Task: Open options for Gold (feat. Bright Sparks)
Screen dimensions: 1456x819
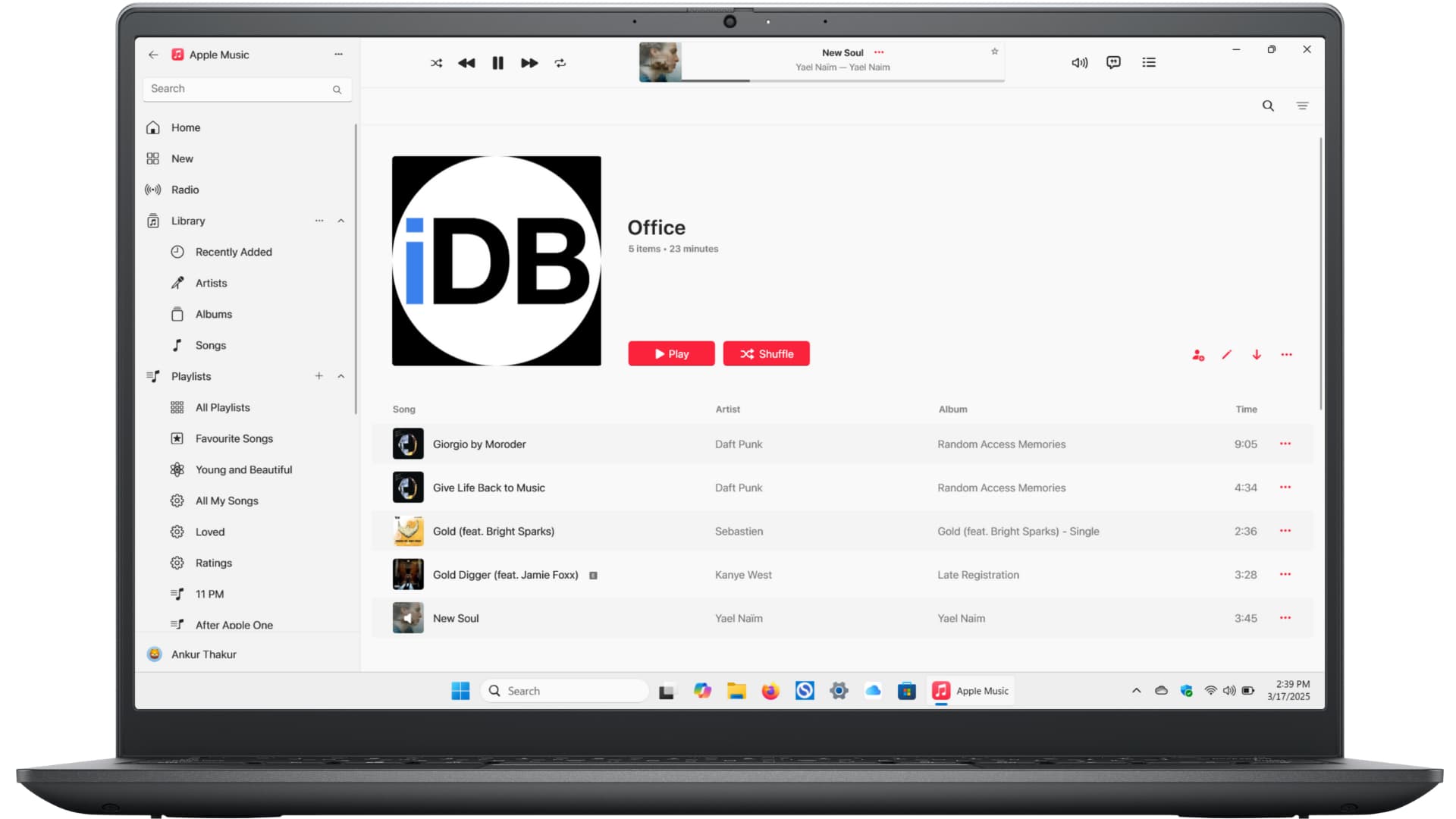Action: 1285,531
